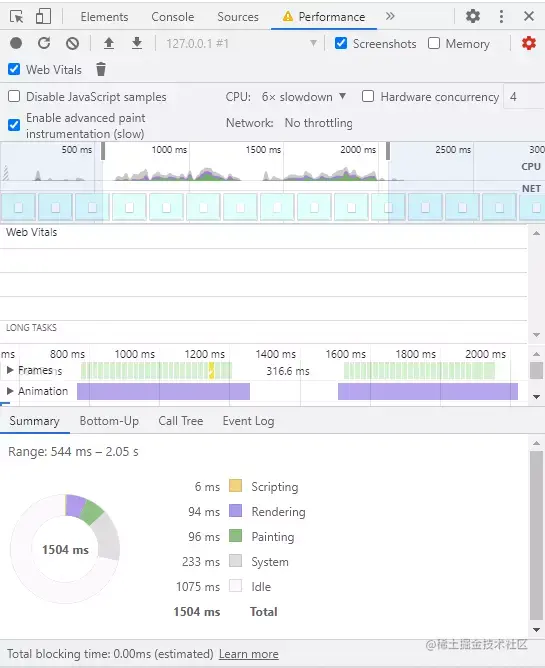Open the red capture settings gear

(529, 43)
